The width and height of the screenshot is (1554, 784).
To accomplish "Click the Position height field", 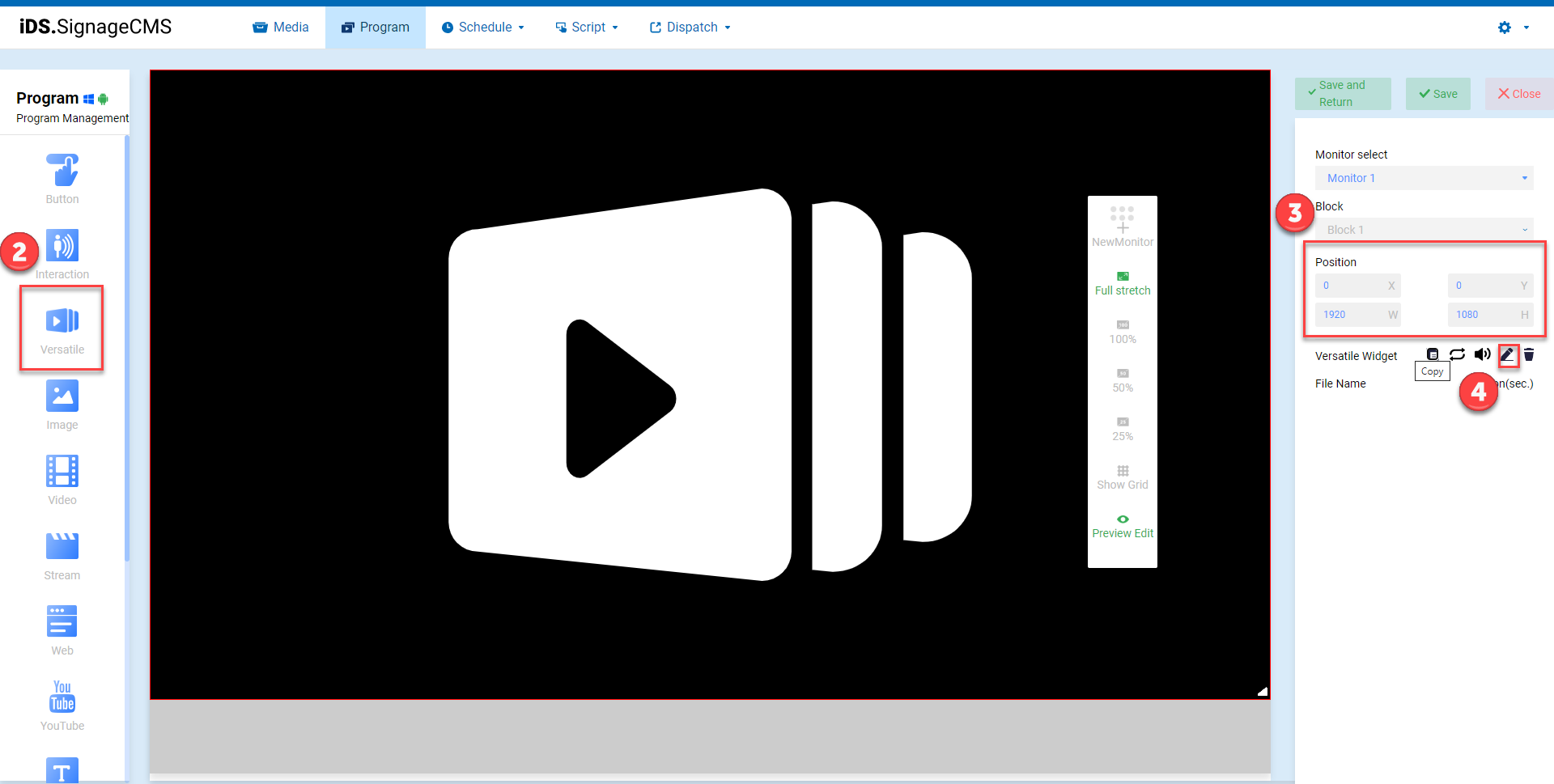I will tap(1490, 315).
